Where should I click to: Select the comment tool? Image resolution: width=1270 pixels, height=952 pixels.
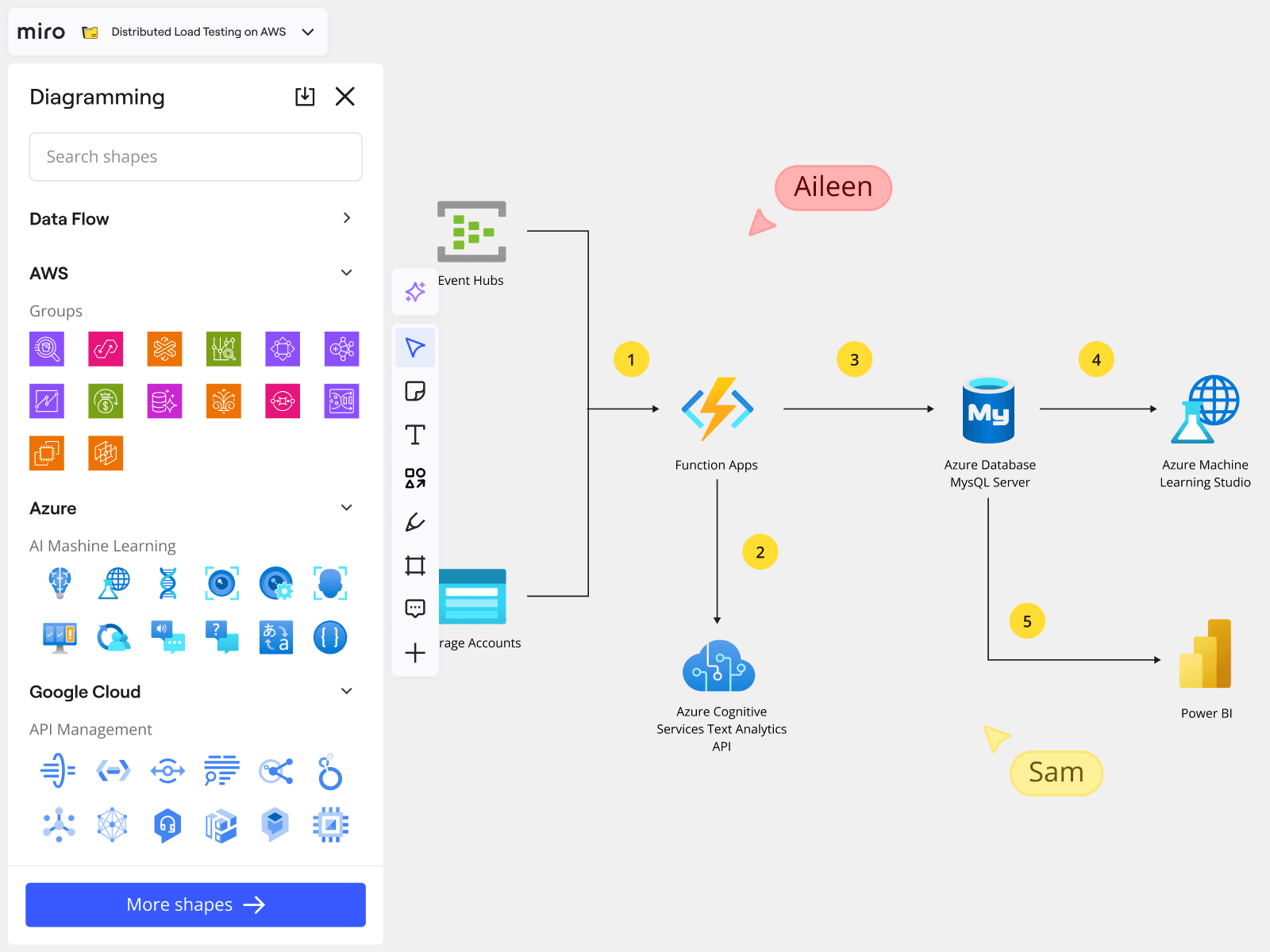(x=415, y=608)
